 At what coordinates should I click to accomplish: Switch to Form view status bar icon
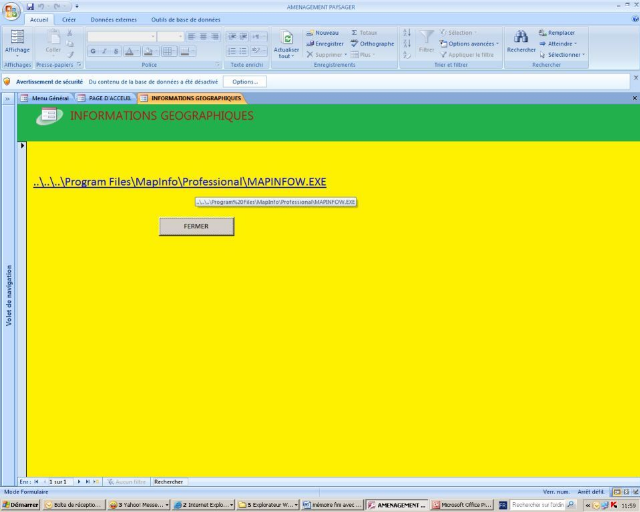tap(617, 492)
